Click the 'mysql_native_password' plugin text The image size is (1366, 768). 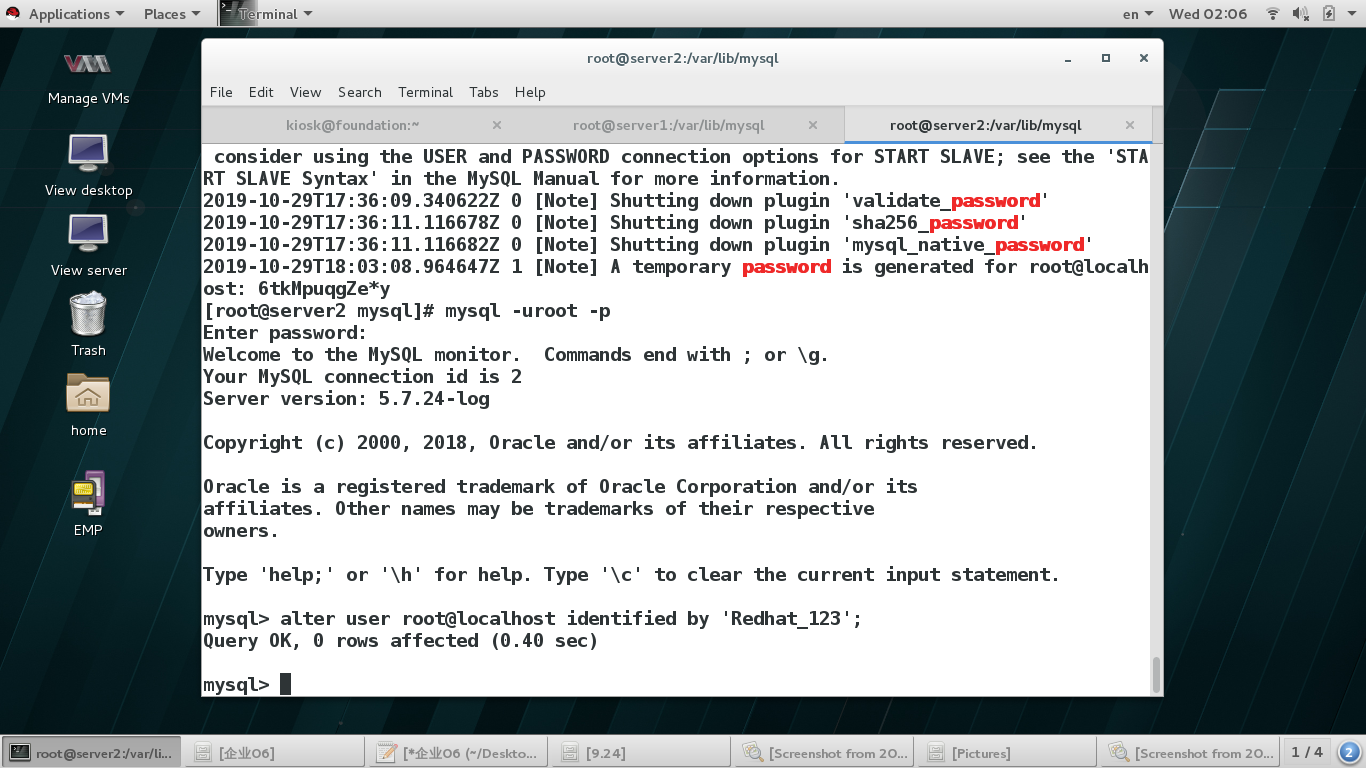(x=968, y=245)
